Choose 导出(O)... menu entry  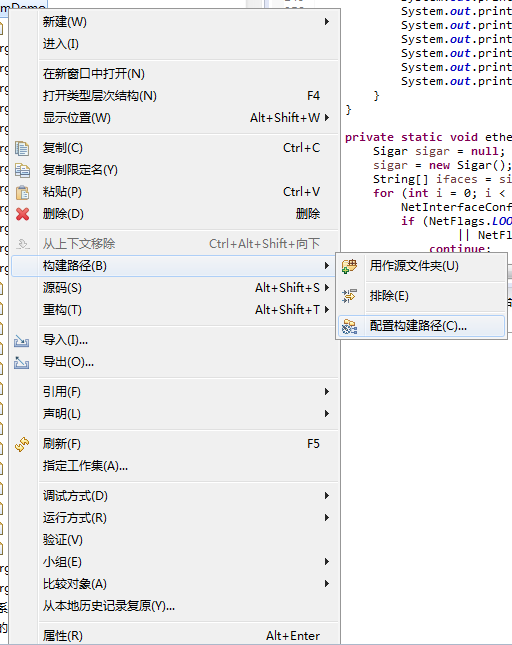click(176, 362)
